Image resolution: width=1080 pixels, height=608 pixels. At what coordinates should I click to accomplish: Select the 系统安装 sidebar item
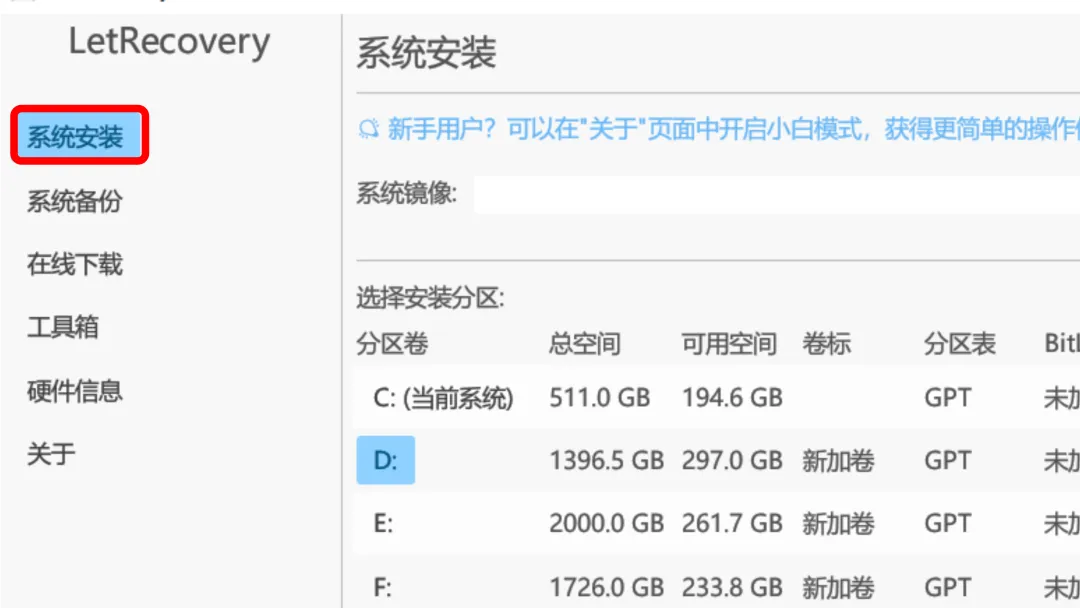point(76,137)
